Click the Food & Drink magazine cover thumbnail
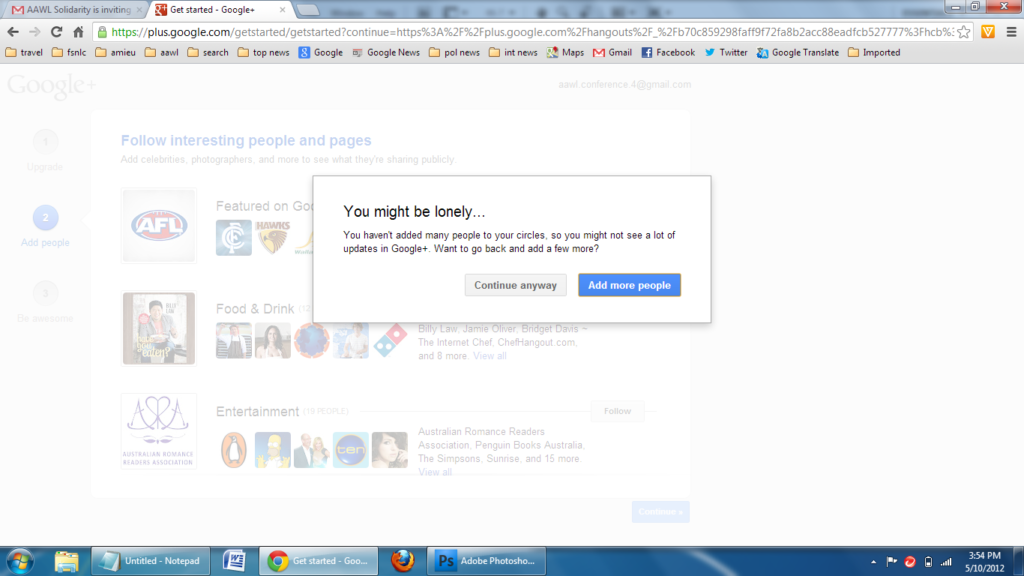The width and height of the screenshot is (1024, 576). point(159,328)
